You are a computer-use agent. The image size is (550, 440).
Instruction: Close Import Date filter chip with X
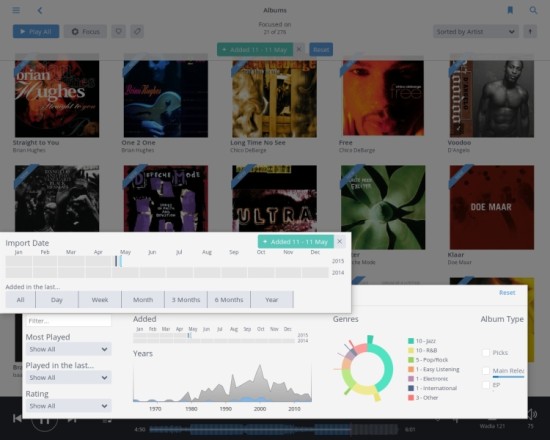point(340,241)
